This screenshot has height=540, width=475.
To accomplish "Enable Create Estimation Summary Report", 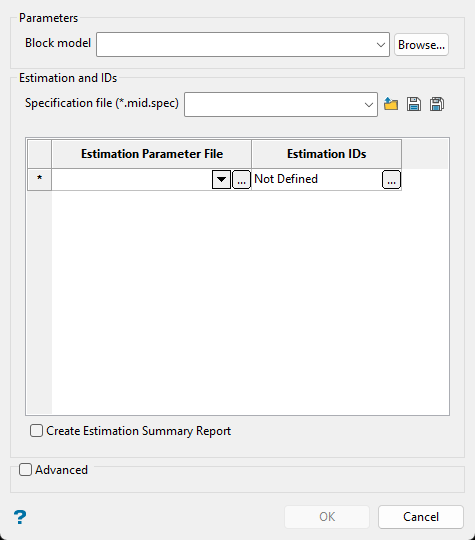I will tap(36, 431).
